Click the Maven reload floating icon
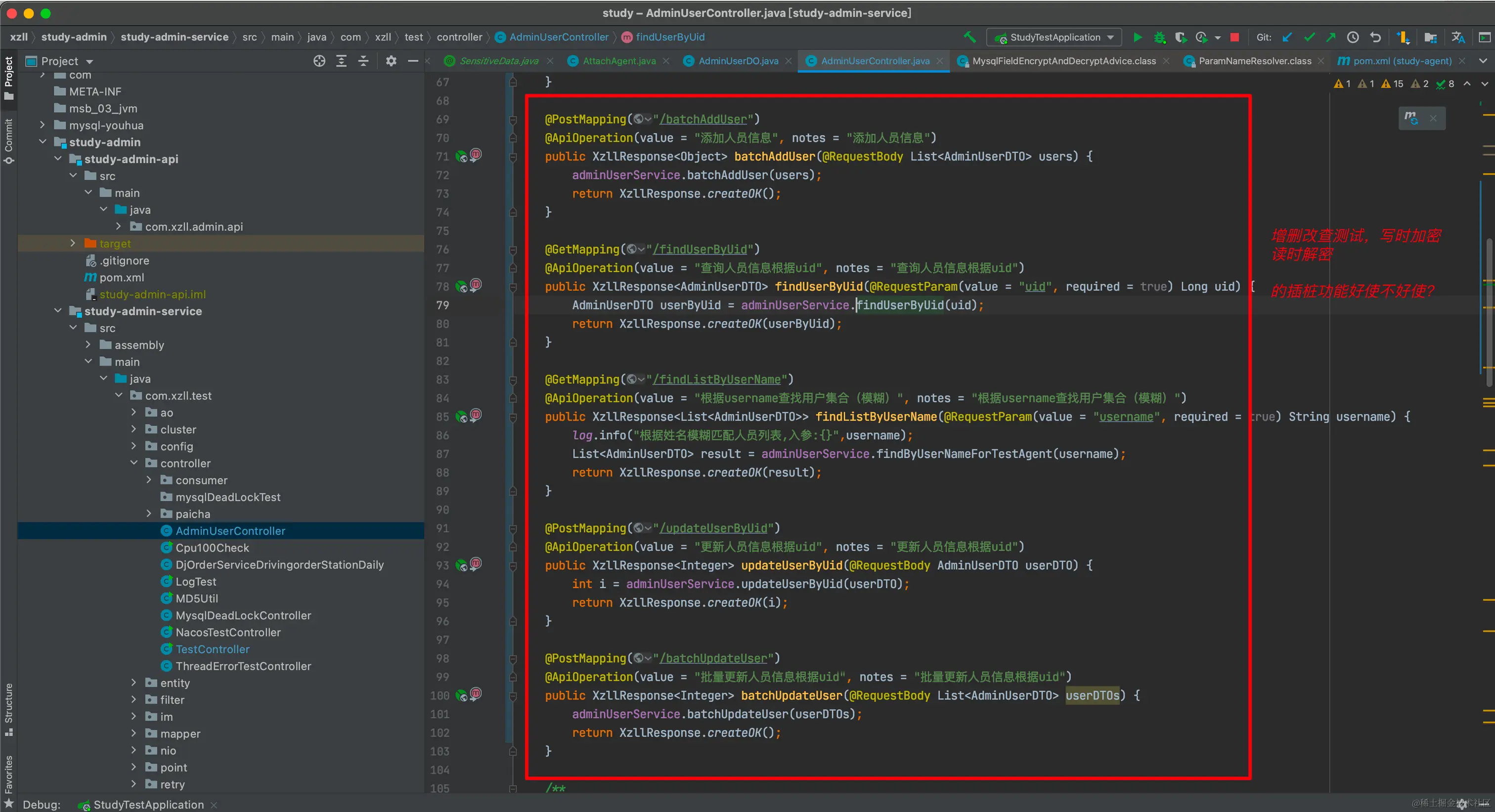The height and width of the screenshot is (812, 1495). coord(1411,118)
